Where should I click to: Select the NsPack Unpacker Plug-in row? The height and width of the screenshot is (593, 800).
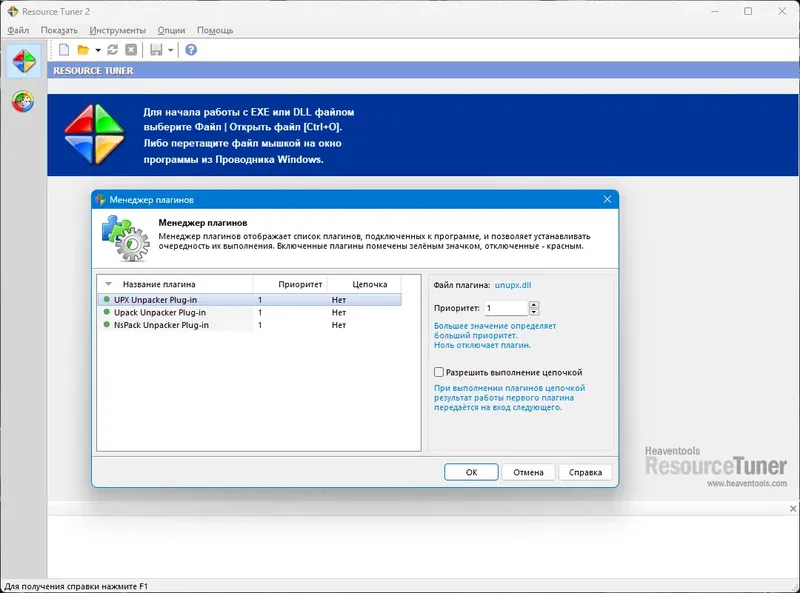[x=249, y=325]
